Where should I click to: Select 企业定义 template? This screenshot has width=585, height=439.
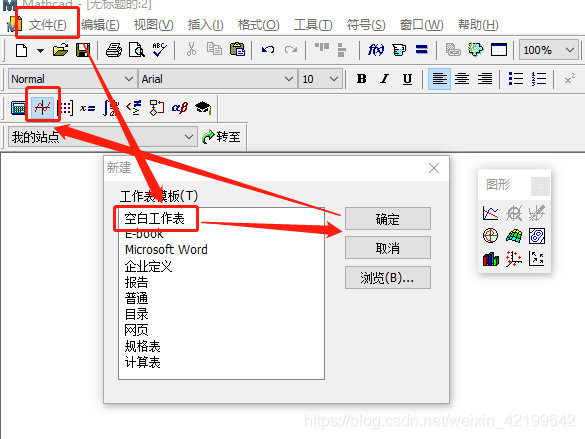pos(148,266)
